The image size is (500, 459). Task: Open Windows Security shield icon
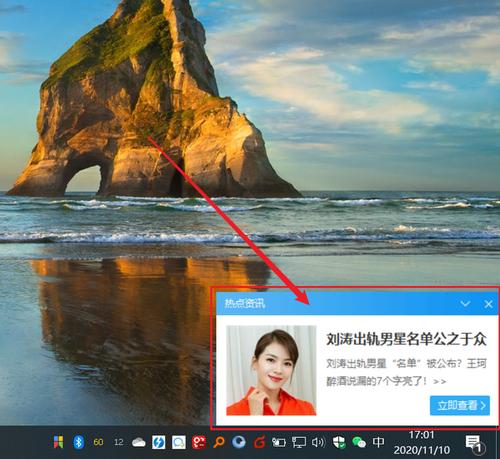tap(339, 442)
